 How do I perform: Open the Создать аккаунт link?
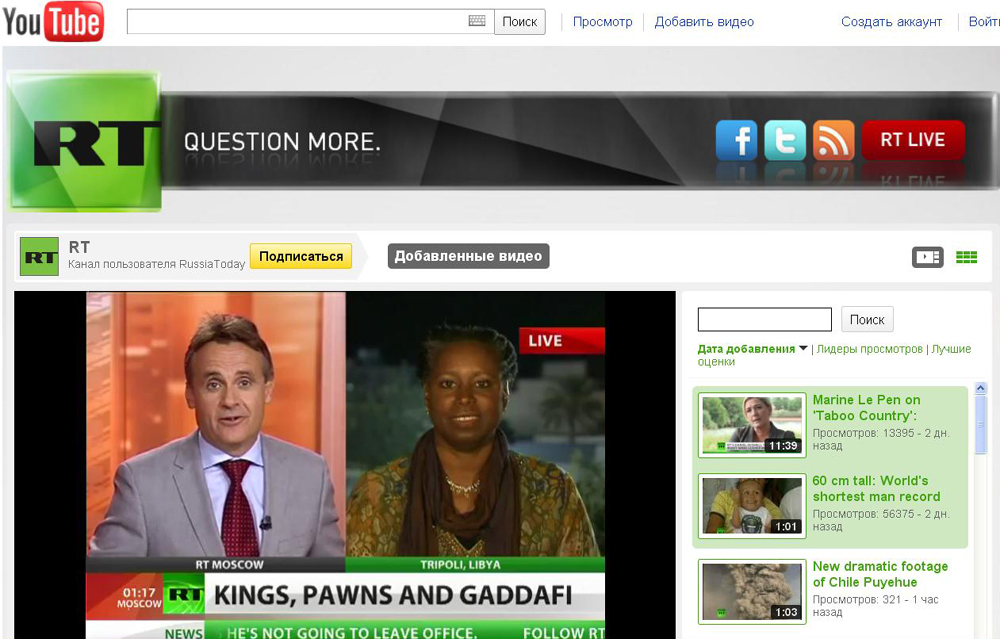(x=891, y=22)
